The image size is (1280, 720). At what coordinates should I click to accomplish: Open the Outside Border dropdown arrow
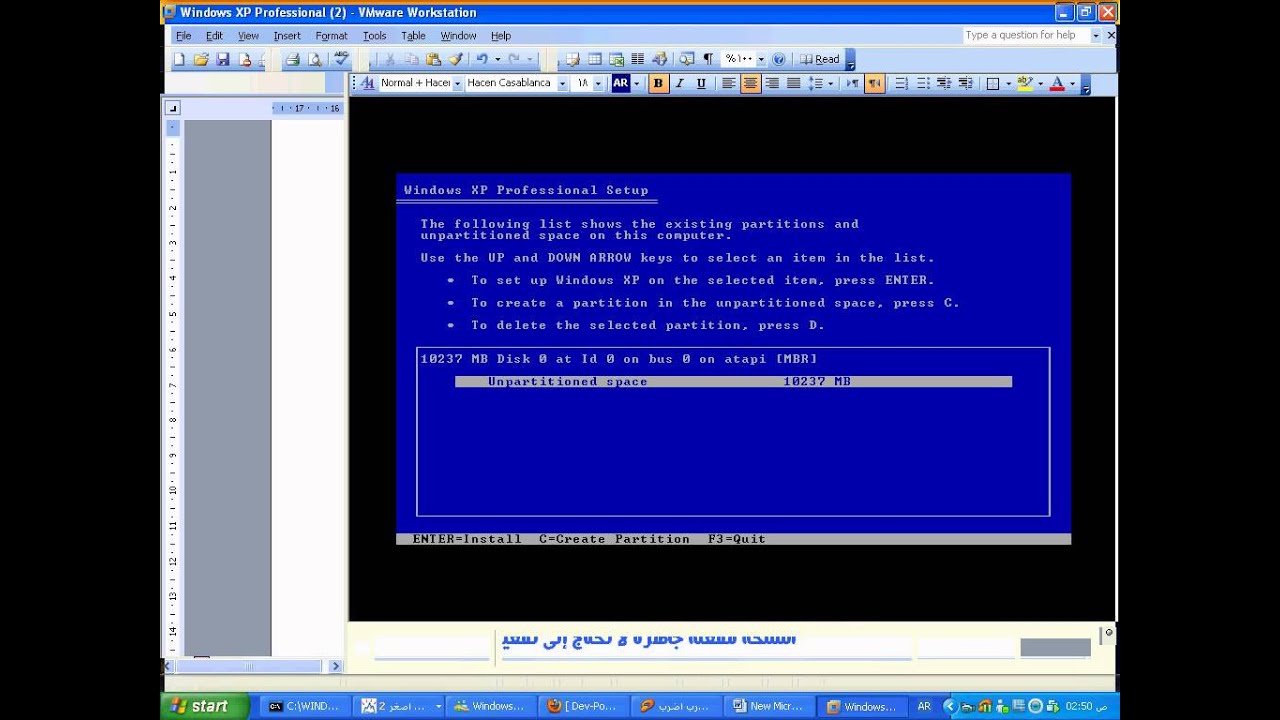[x=1008, y=84]
